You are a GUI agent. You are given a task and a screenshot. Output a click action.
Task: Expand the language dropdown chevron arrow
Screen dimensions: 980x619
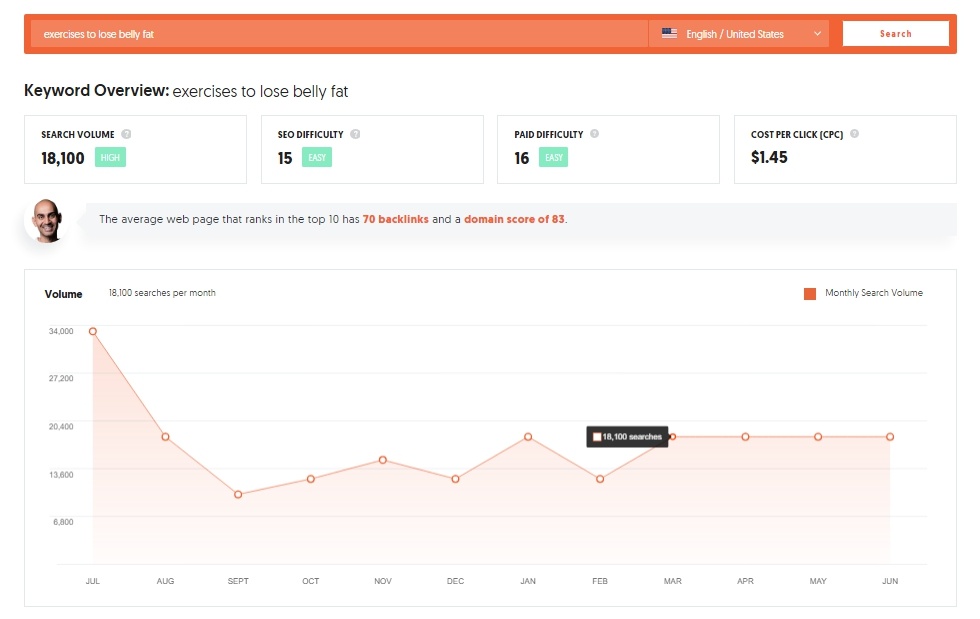tap(817, 34)
